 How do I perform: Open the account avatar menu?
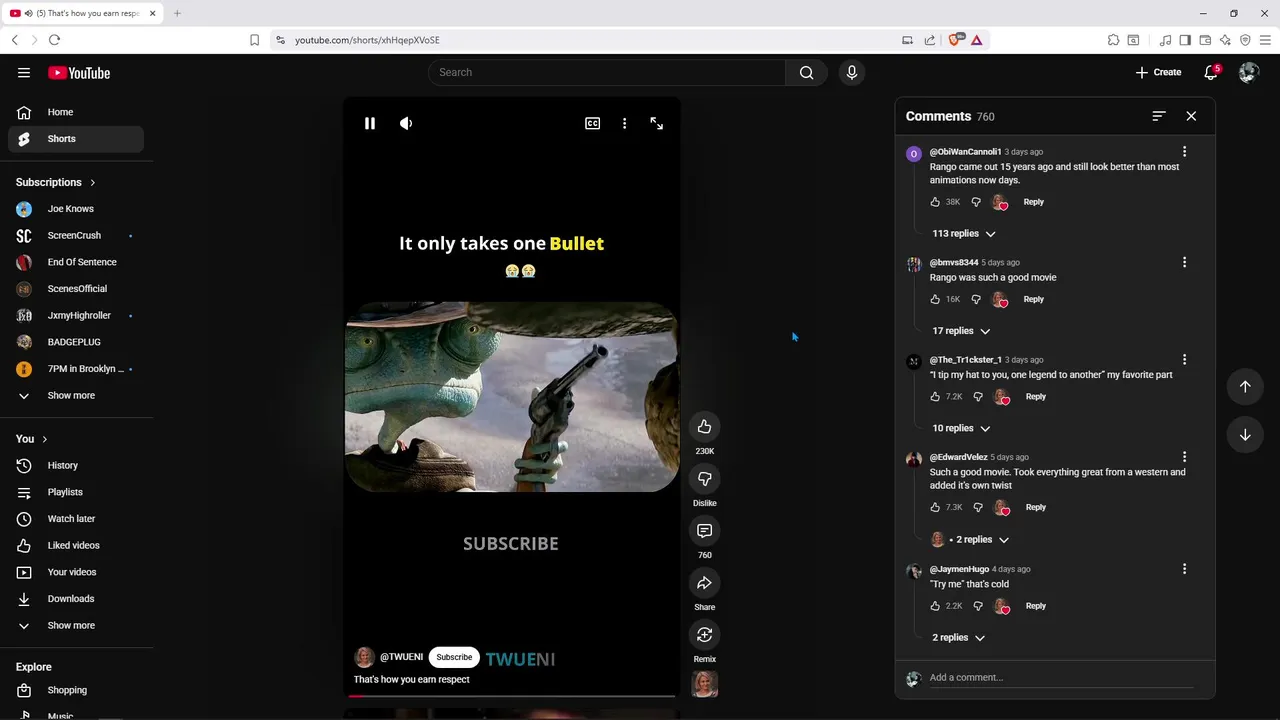[x=1248, y=72]
